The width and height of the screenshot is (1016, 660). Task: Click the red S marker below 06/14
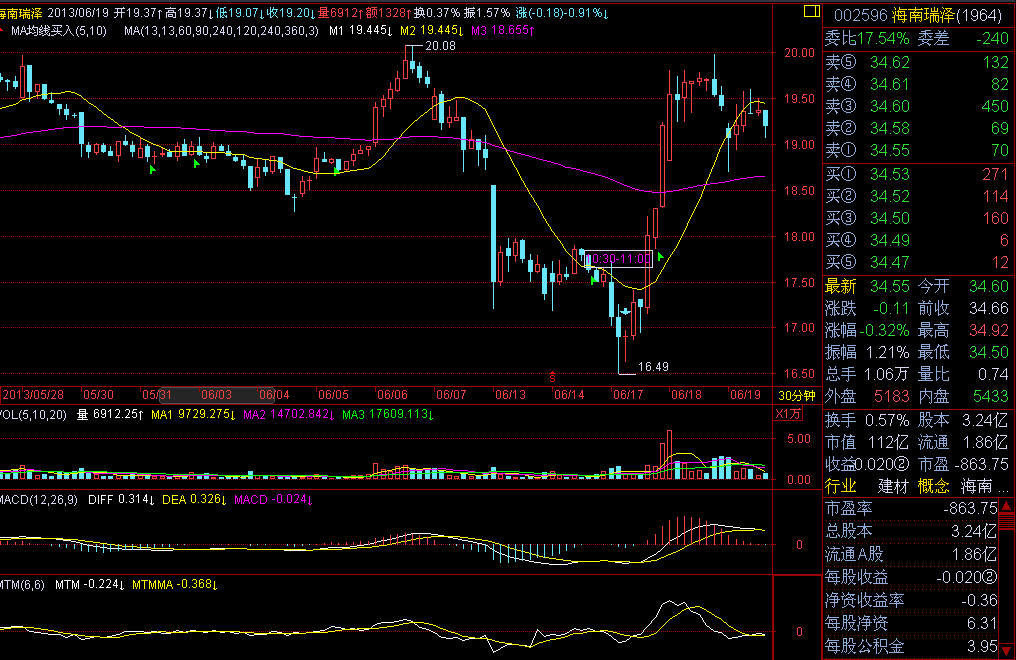[x=552, y=377]
